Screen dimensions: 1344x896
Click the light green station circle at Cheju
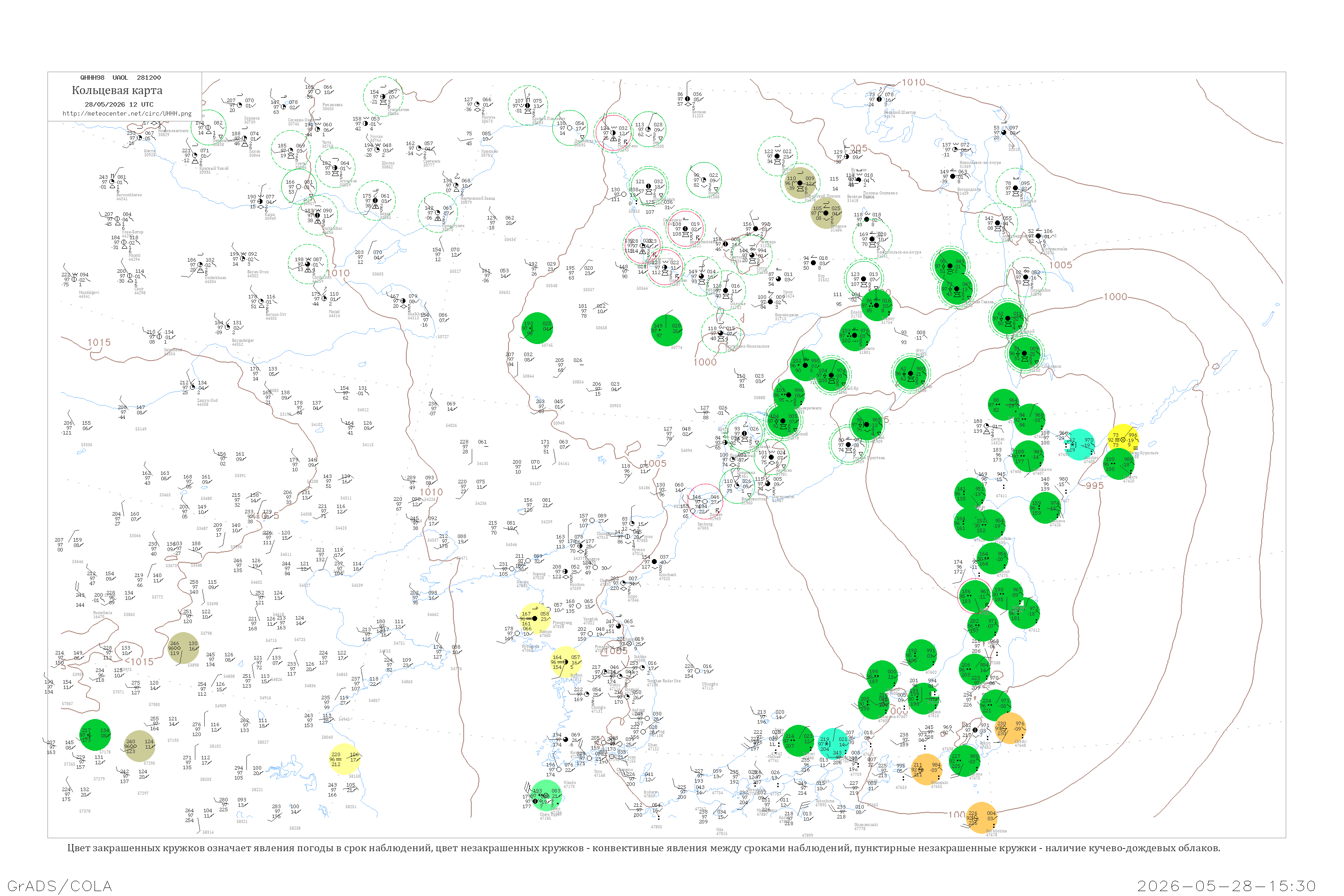coord(546,796)
